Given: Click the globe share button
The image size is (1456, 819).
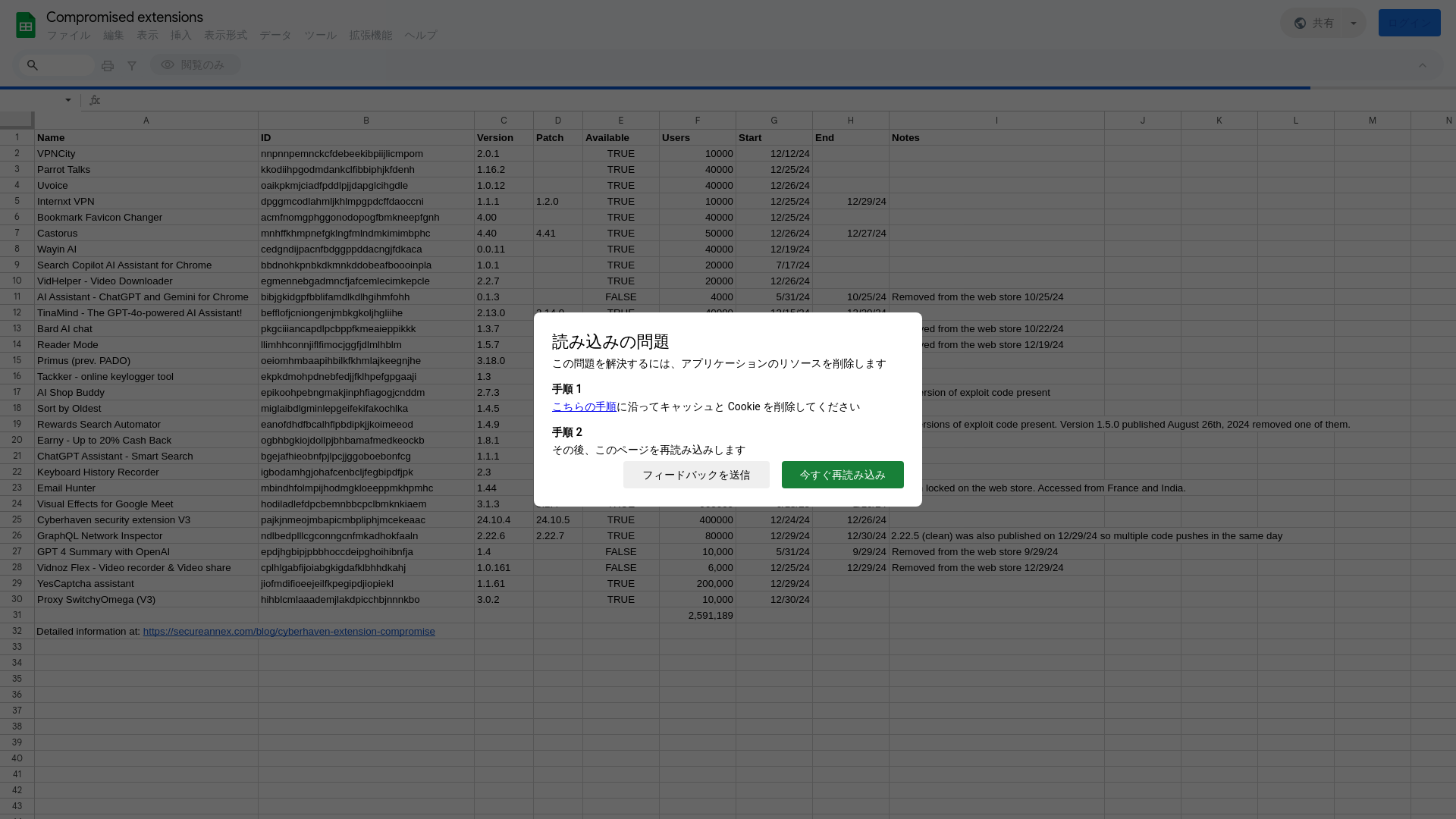Looking at the screenshot, I should [1313, 23].
